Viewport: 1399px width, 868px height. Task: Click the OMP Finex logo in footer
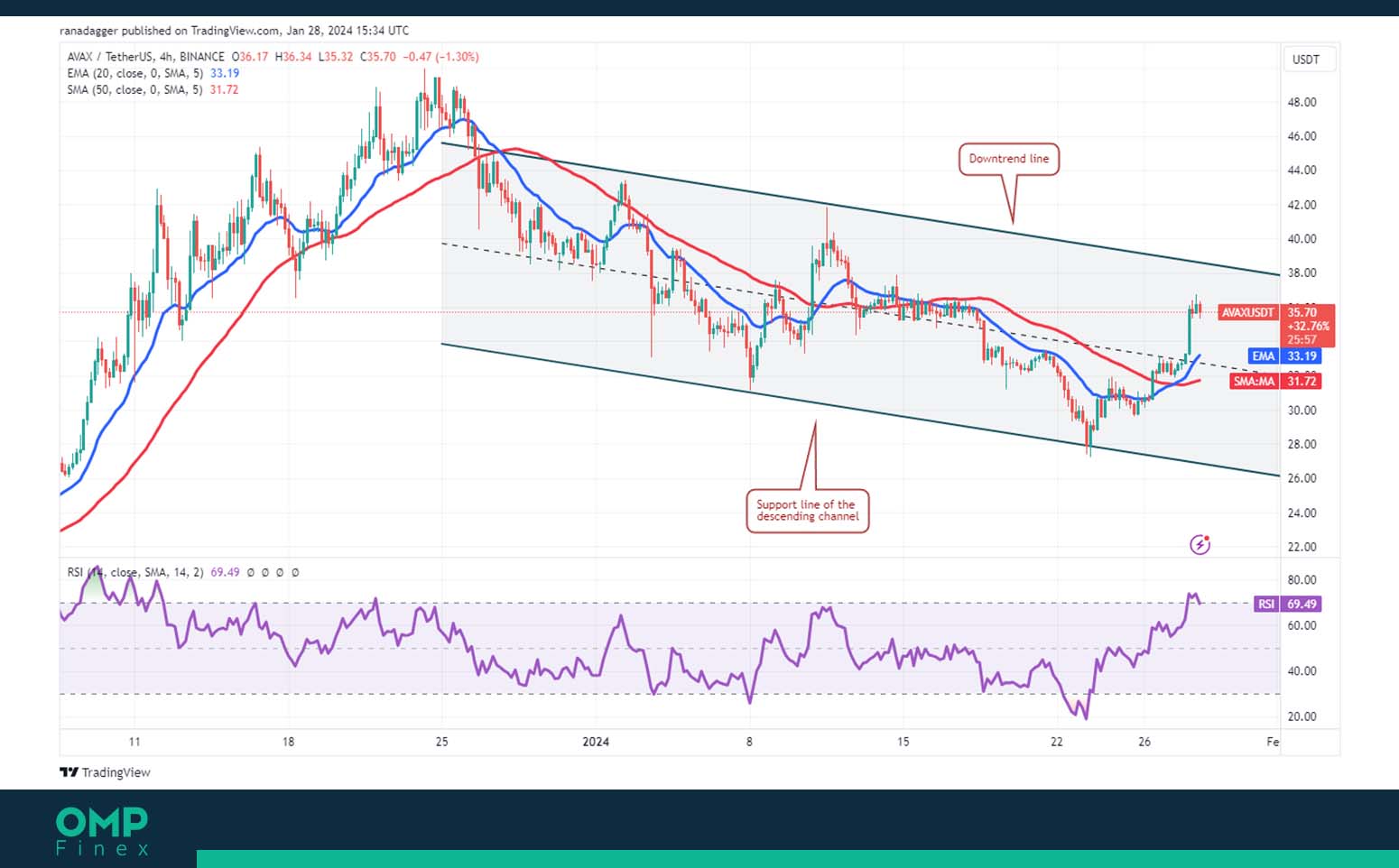pyautogui.click(x=102, y=831)
